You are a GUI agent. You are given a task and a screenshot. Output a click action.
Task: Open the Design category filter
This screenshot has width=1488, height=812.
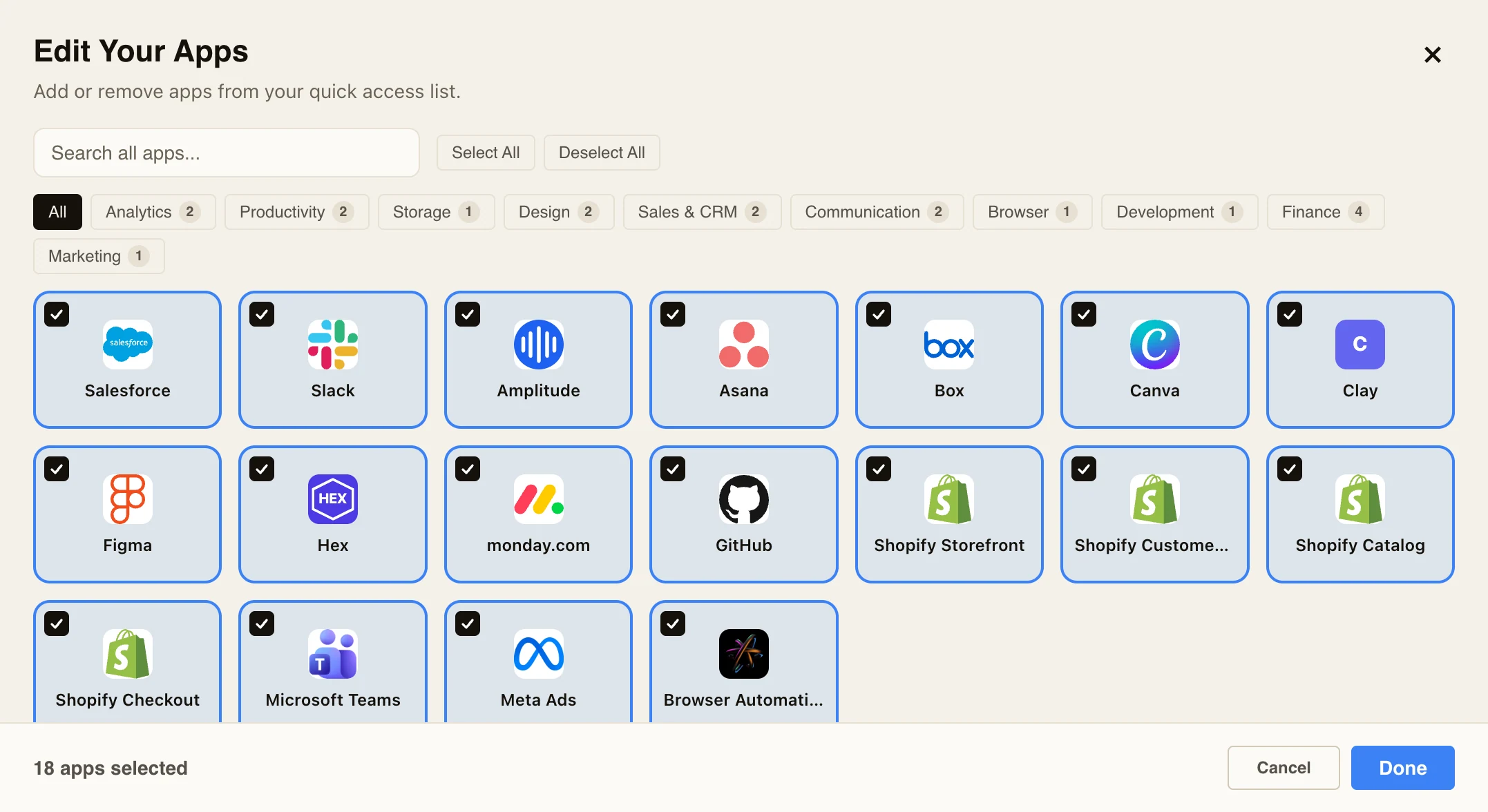(558, 212)
